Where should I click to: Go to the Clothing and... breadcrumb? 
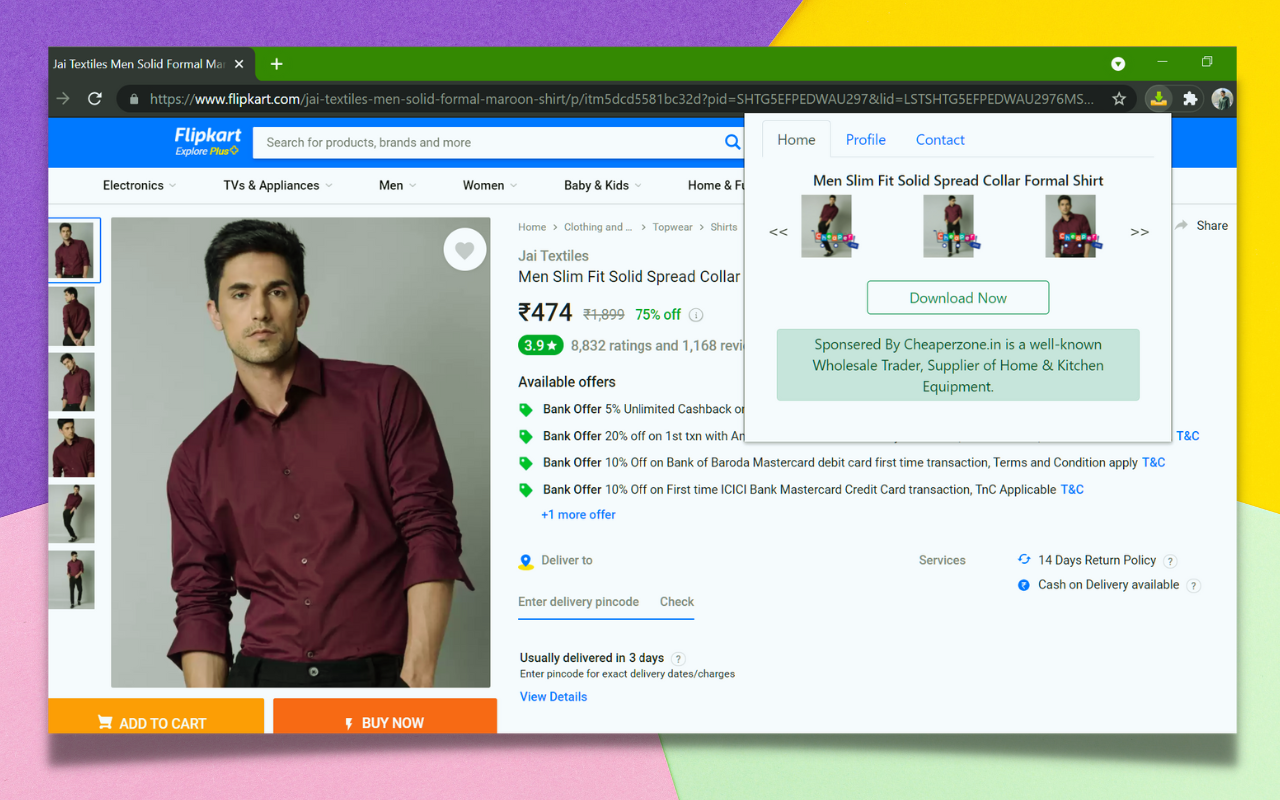point(598,227)
